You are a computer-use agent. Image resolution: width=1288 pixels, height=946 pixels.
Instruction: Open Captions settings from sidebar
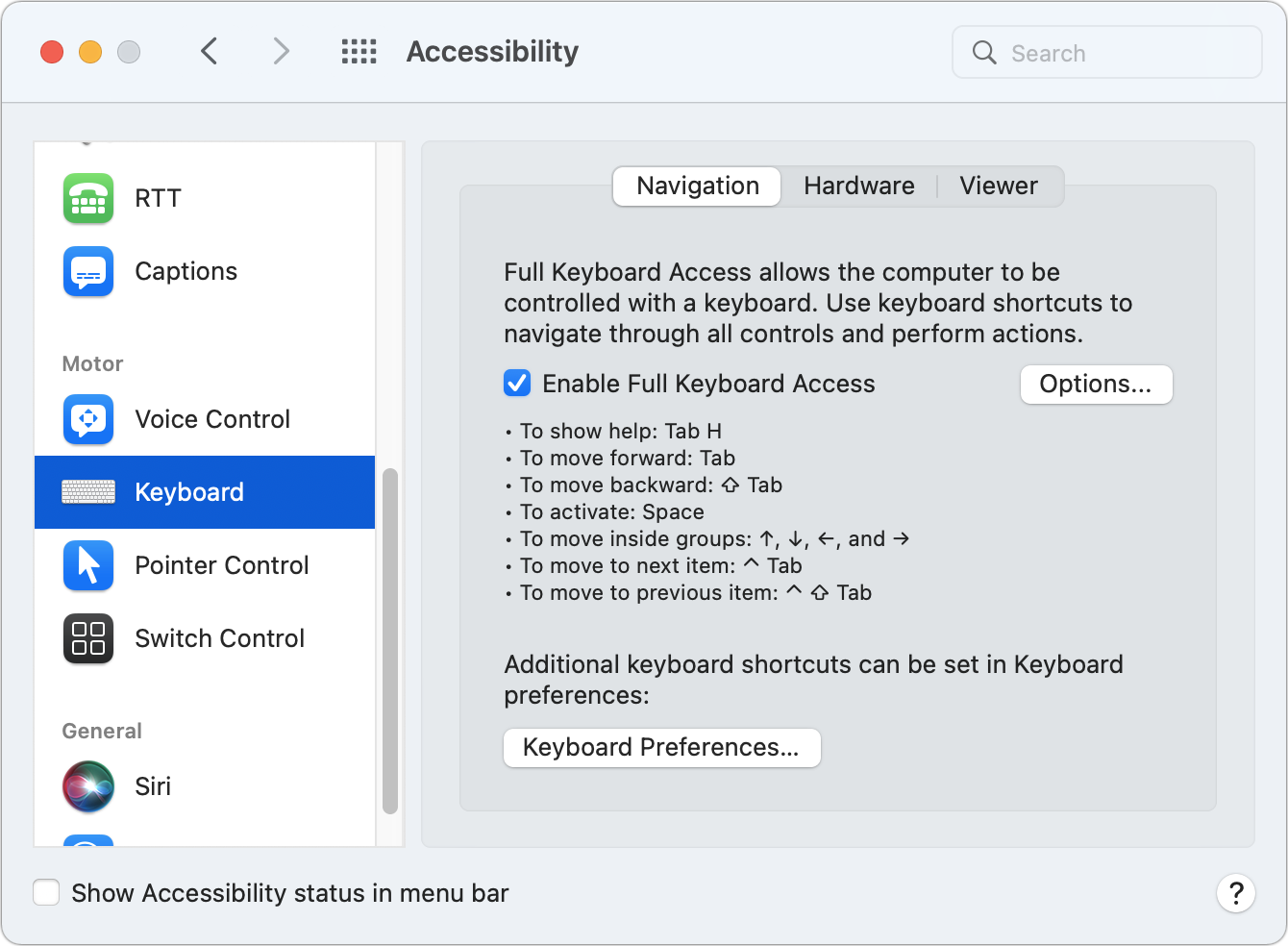pos(87,271)
